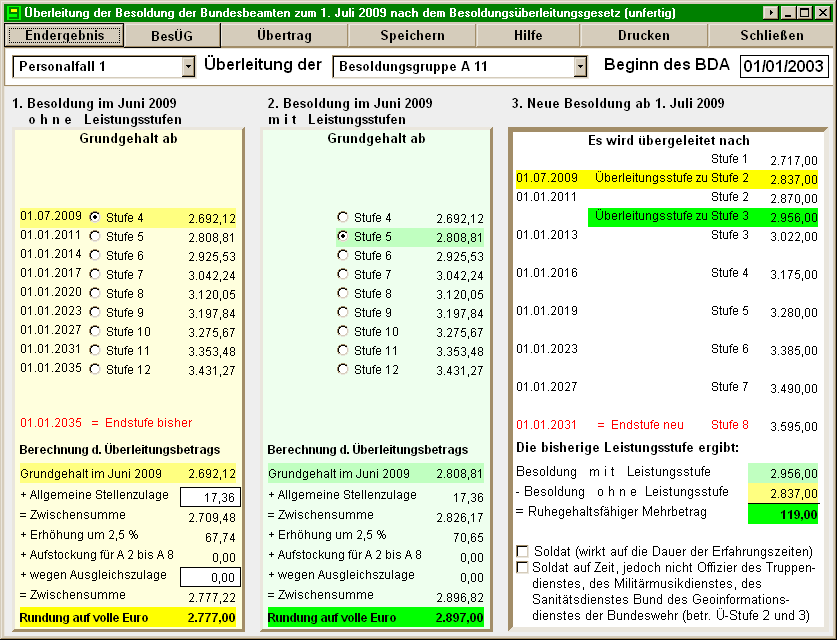
Task: Select Stufe 8 dated 01.01.2020
Action: (x=95, y=293)
